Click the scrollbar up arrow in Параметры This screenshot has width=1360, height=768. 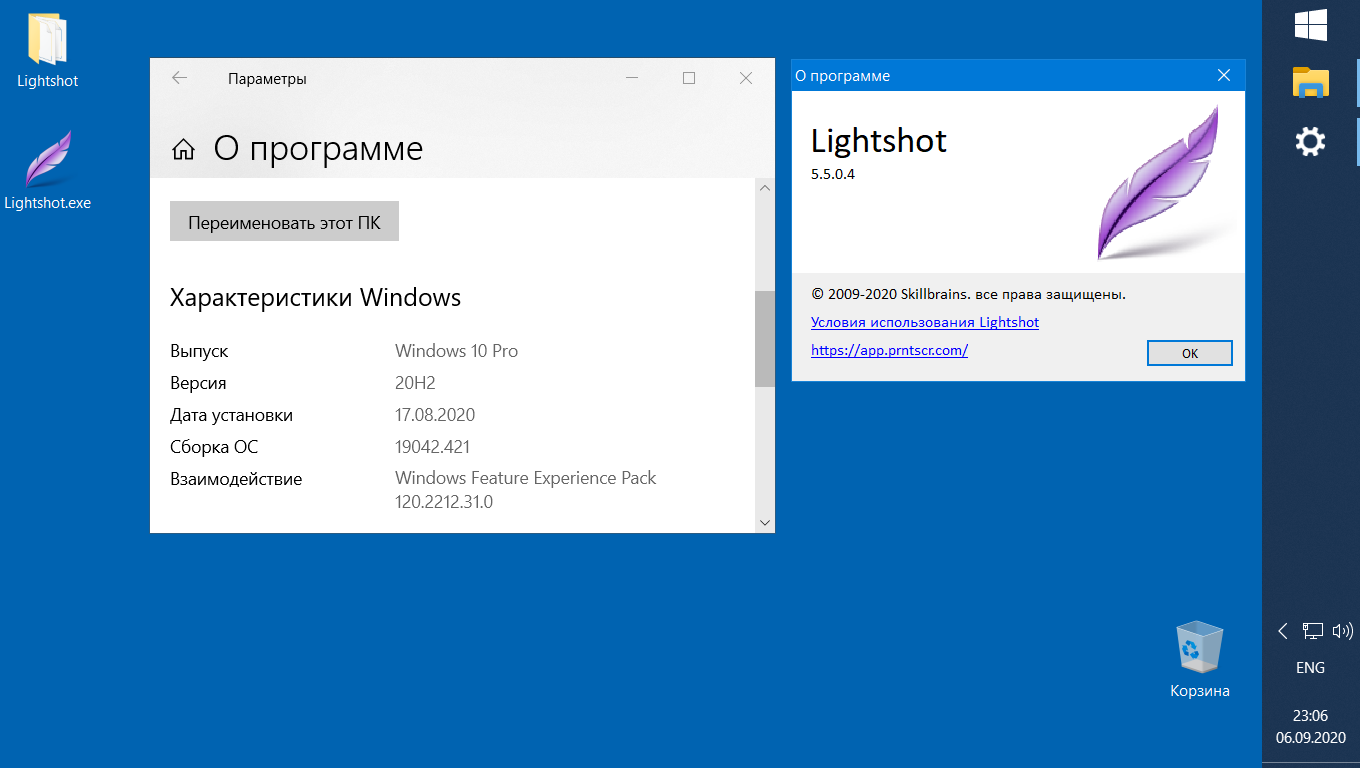[765, 188]
